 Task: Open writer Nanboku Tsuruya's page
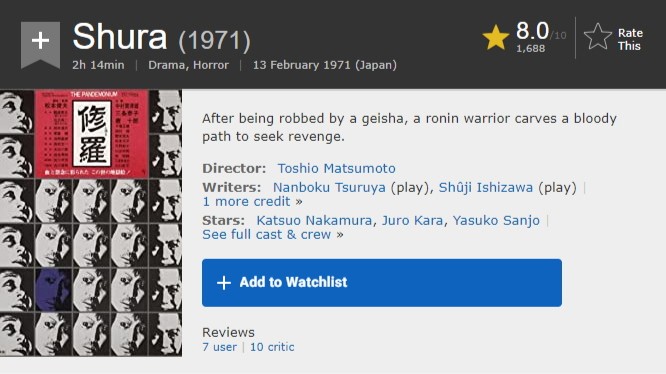[329, 187]
